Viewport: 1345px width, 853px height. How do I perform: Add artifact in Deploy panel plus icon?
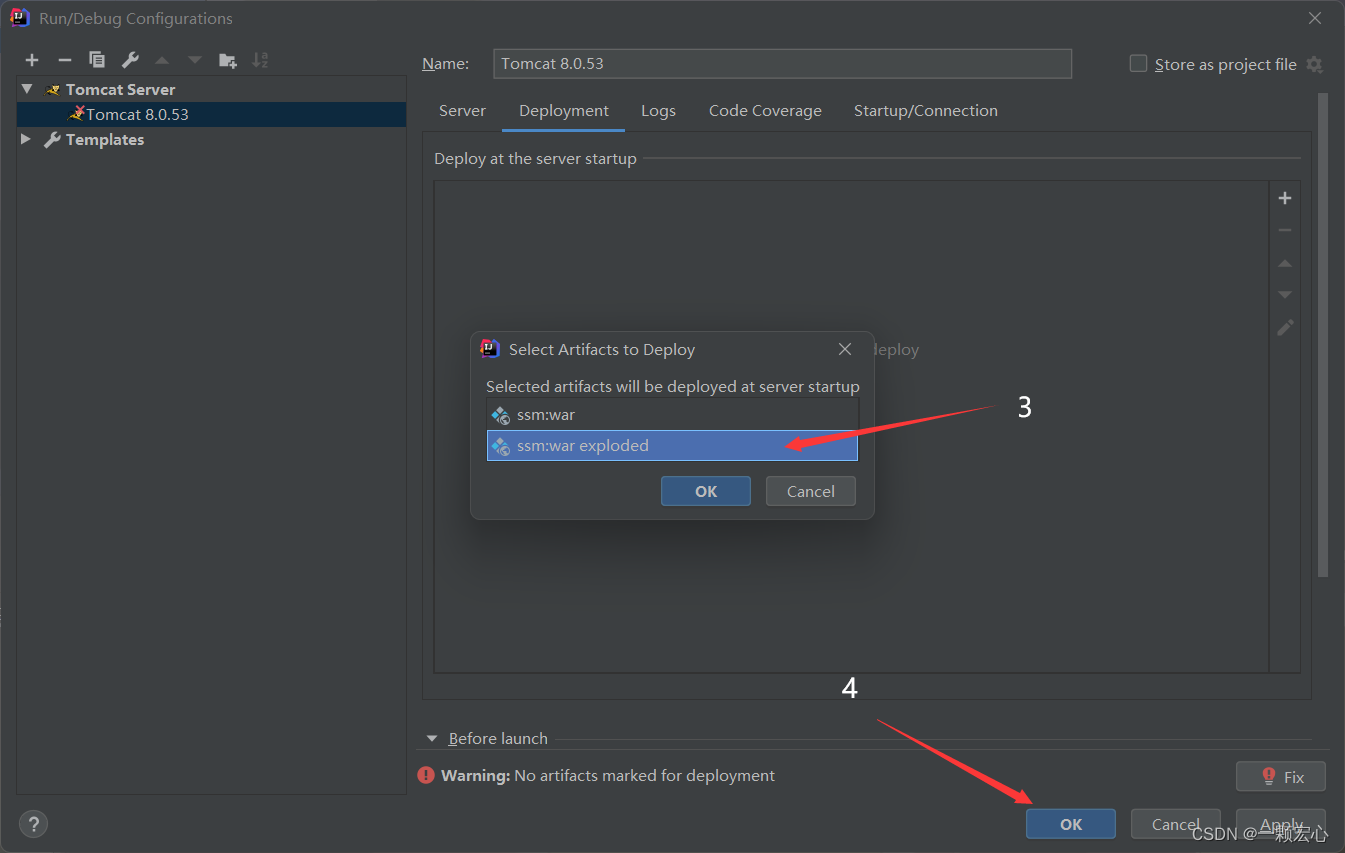tap(1285, 198)
